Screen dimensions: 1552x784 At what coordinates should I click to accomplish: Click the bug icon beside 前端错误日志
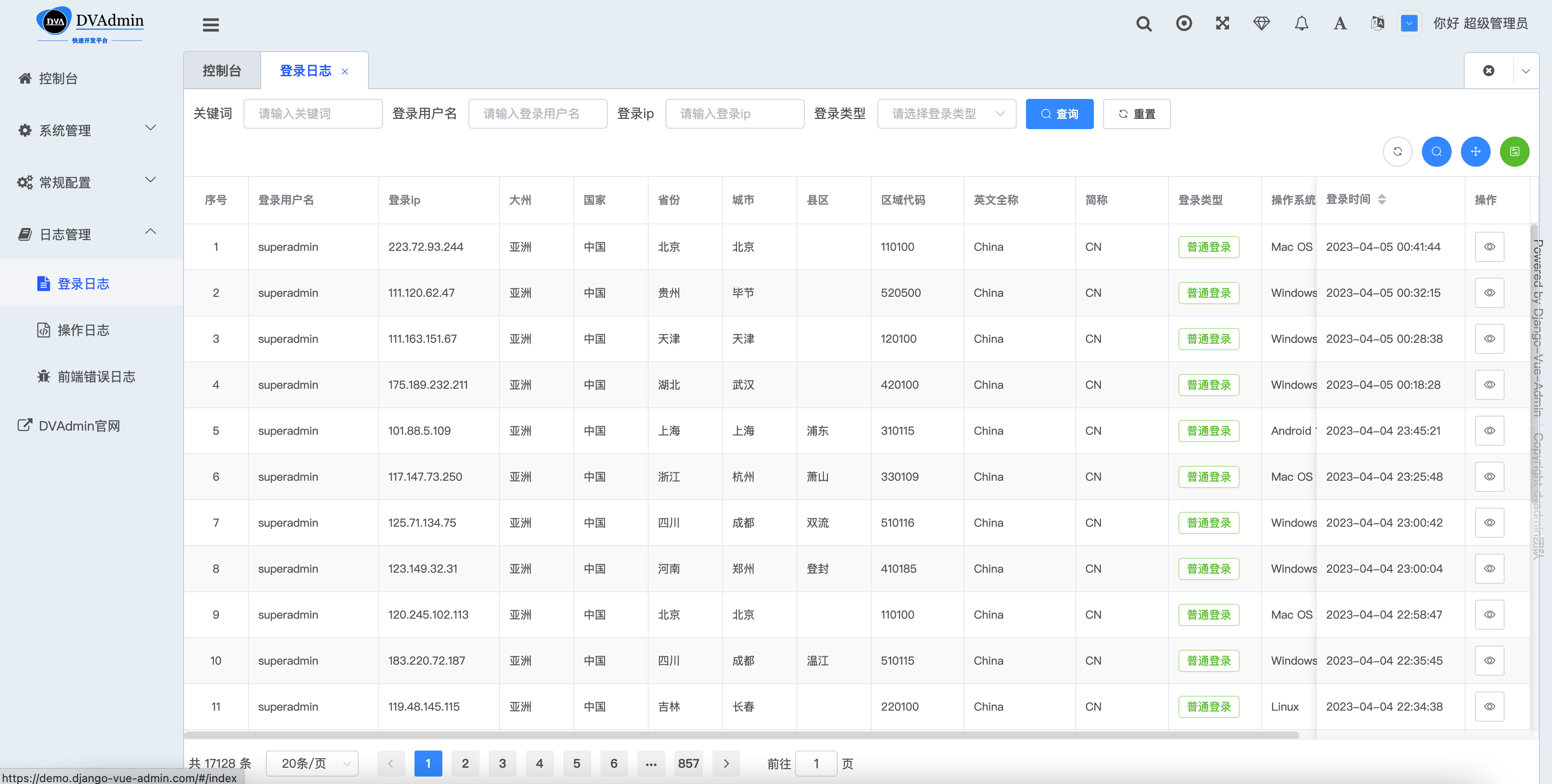[x=43, y=376]
